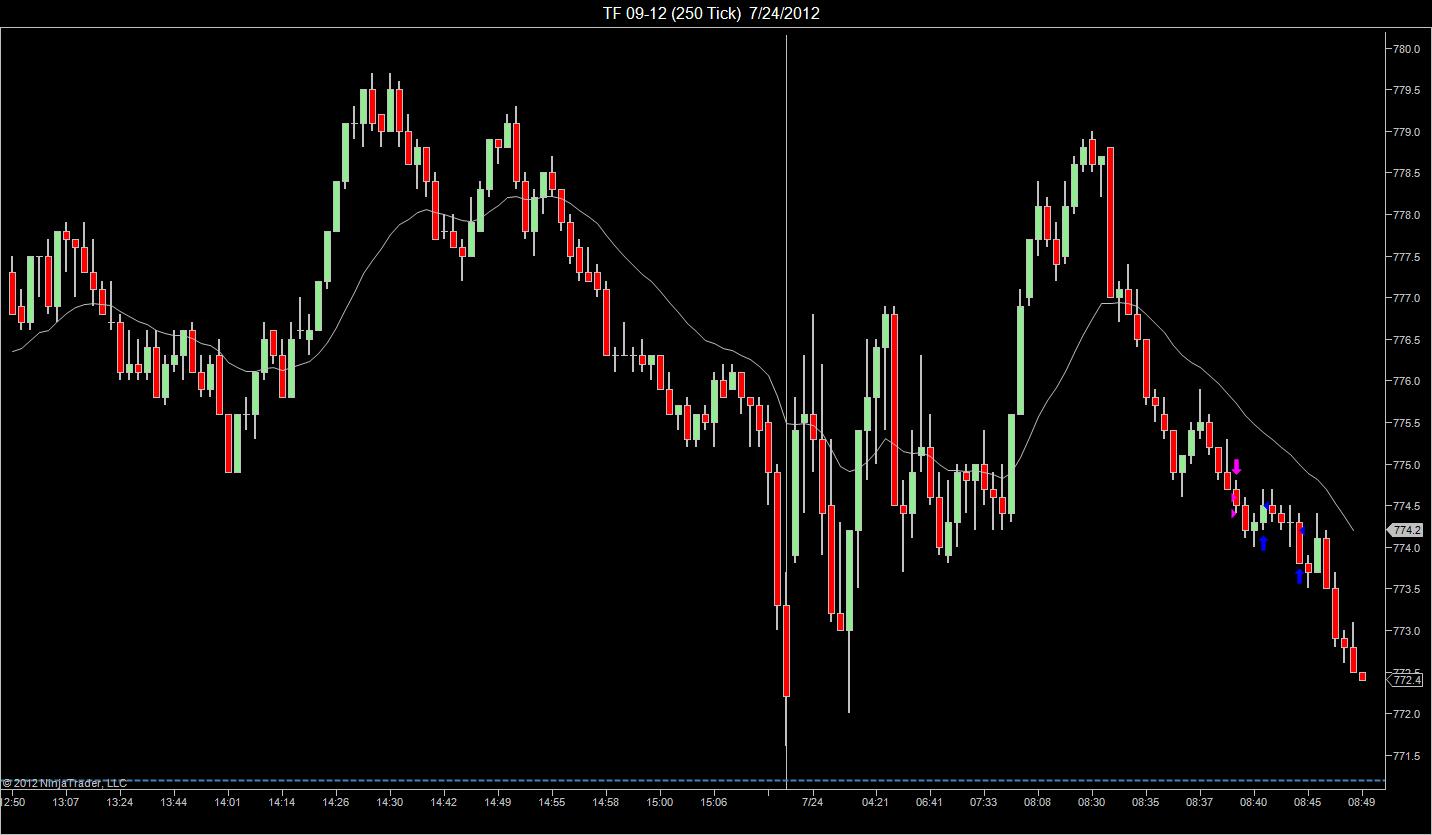The width and height of the screenshot is (1432, 835).
Task: Click the 14:58 time axis label
Action: click(x=606, y=802)
